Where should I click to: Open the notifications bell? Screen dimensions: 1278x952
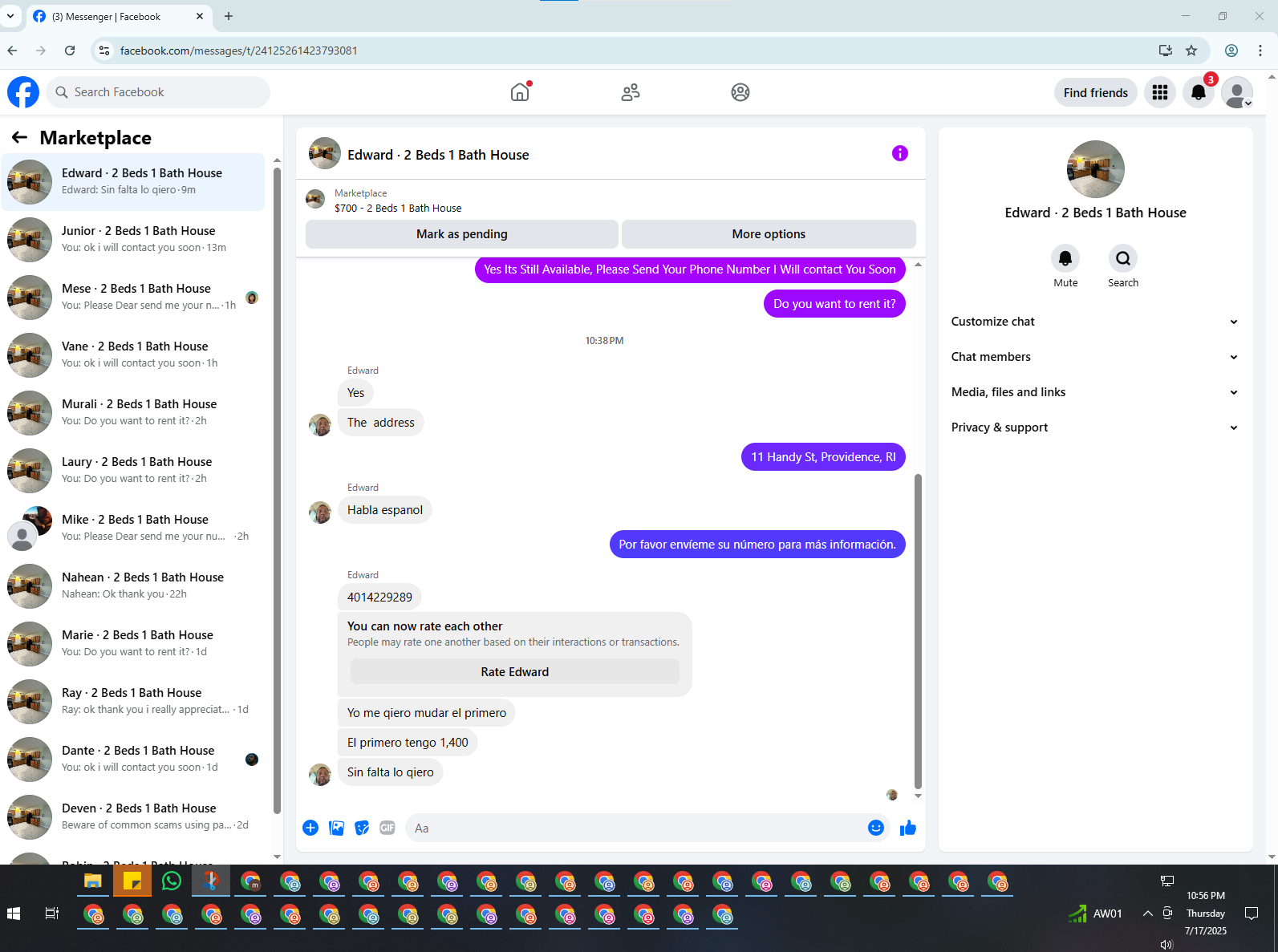(x=1199, y=92)
